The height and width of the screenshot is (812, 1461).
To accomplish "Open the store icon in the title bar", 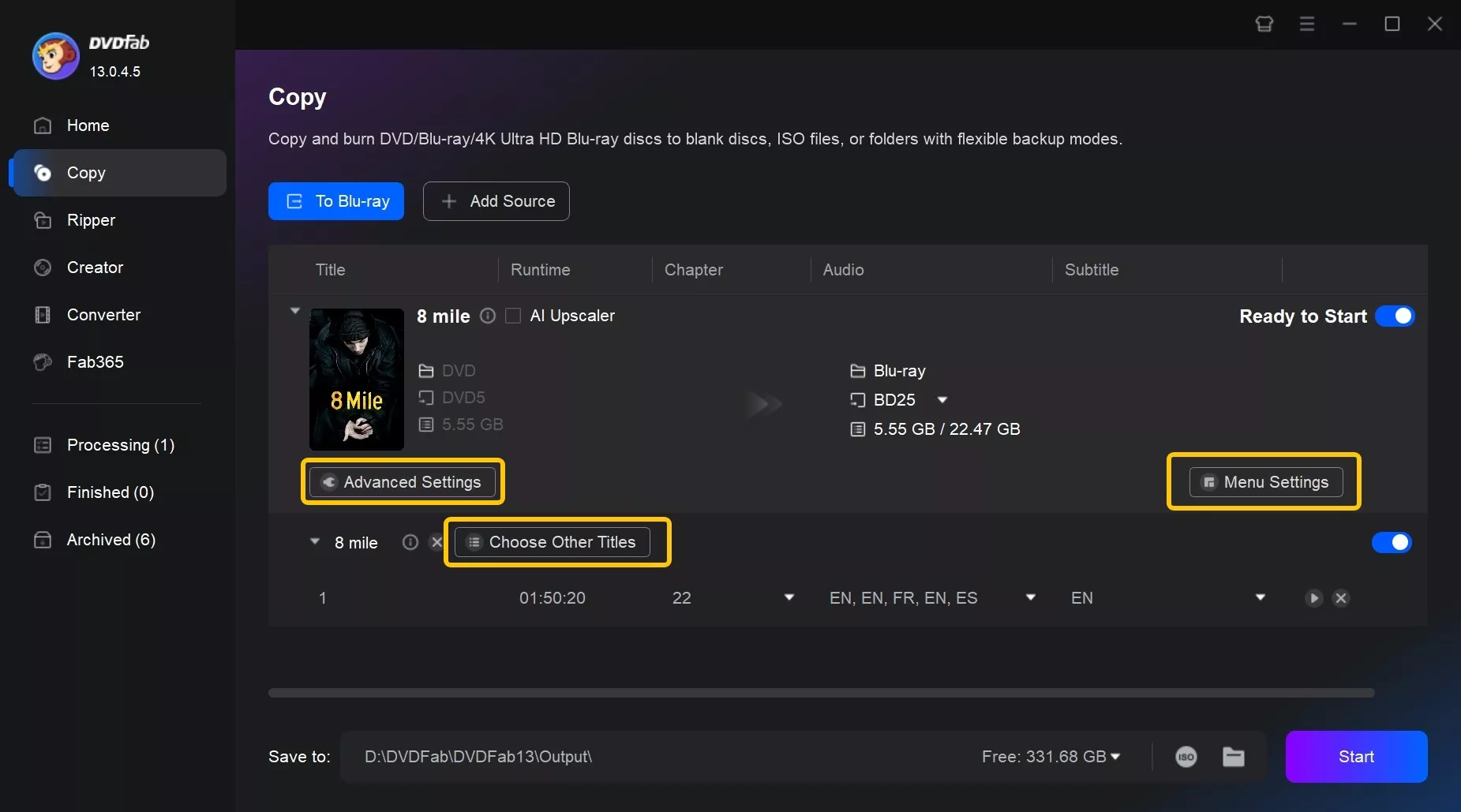I will [x=1264, y=24].
